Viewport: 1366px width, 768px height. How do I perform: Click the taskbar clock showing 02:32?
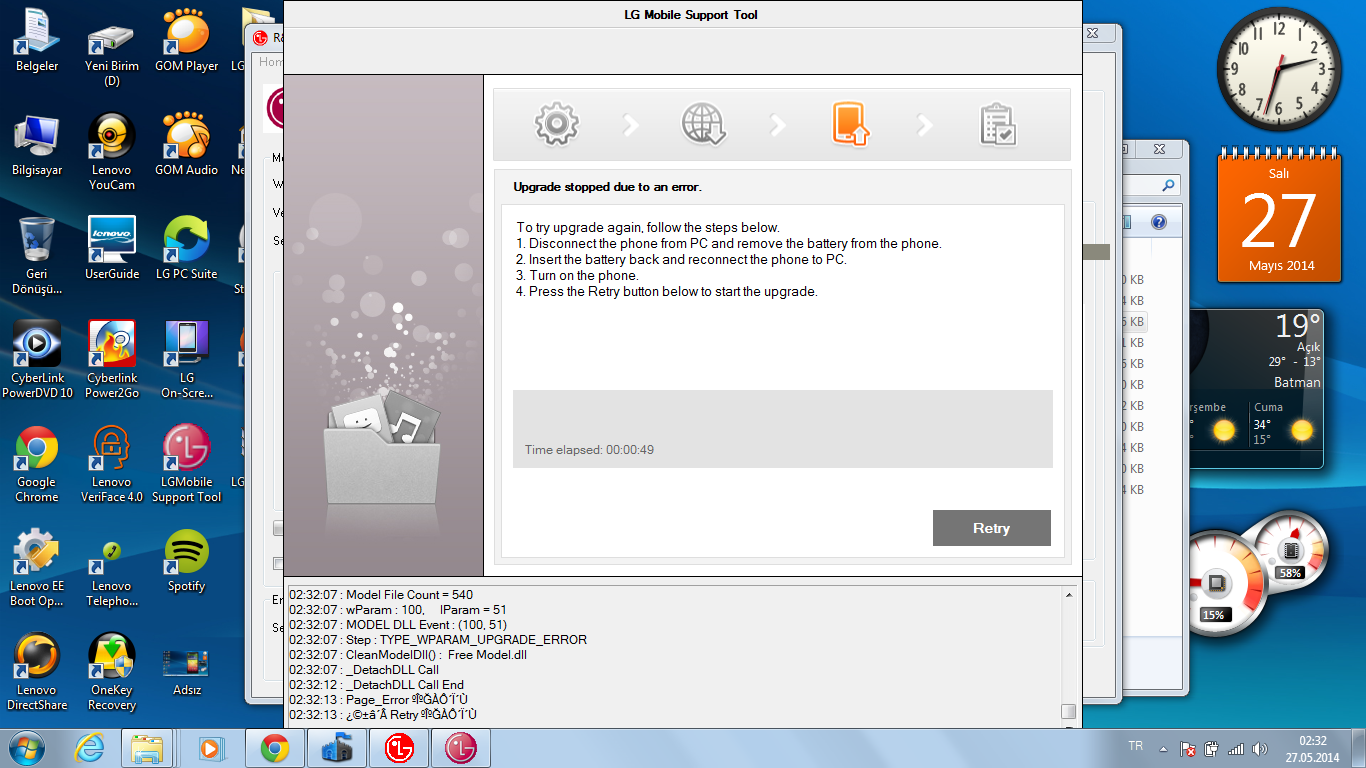pos(1312,748)
